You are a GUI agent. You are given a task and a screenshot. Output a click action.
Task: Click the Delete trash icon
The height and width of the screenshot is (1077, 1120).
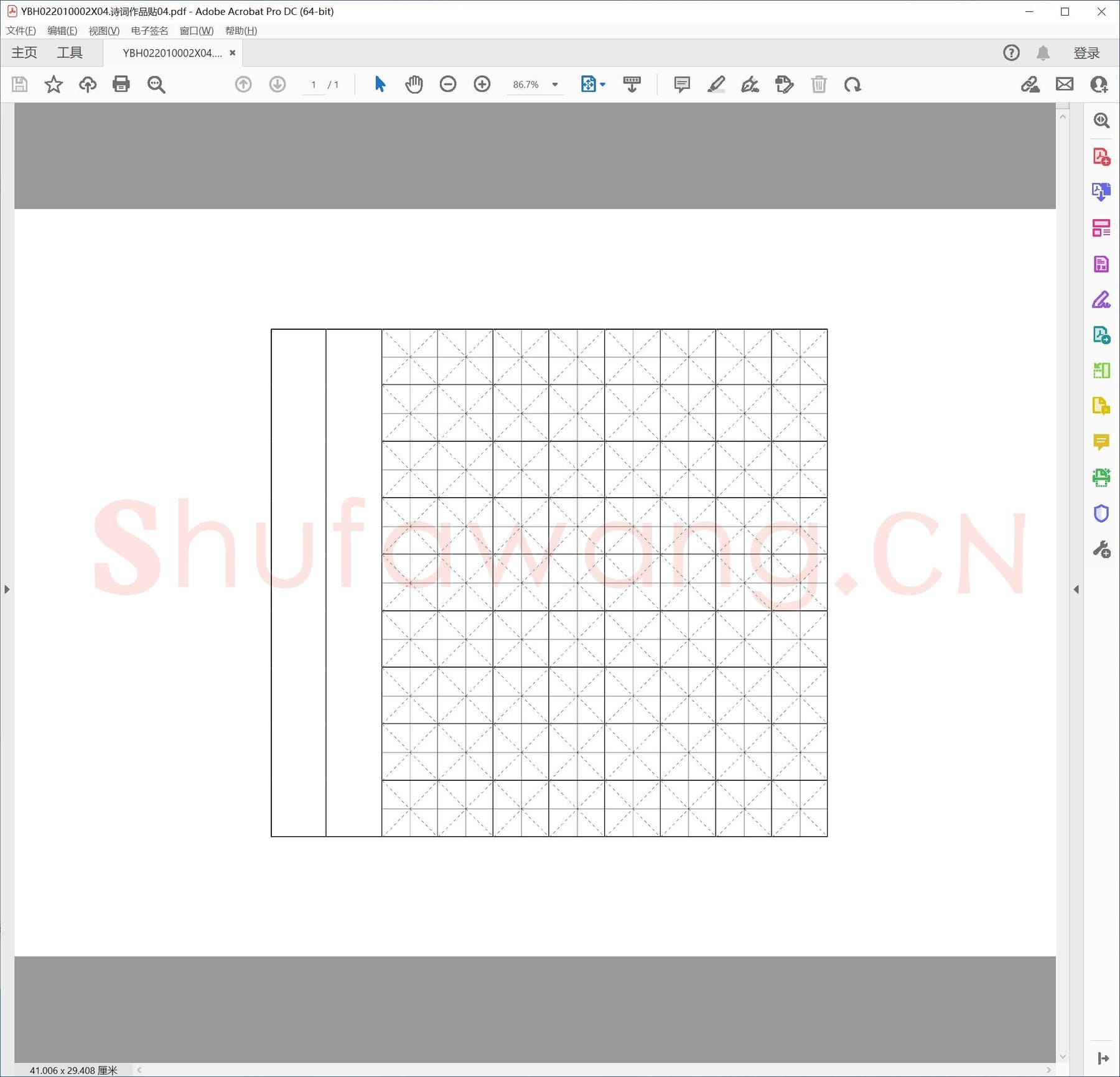coord(819,84)
